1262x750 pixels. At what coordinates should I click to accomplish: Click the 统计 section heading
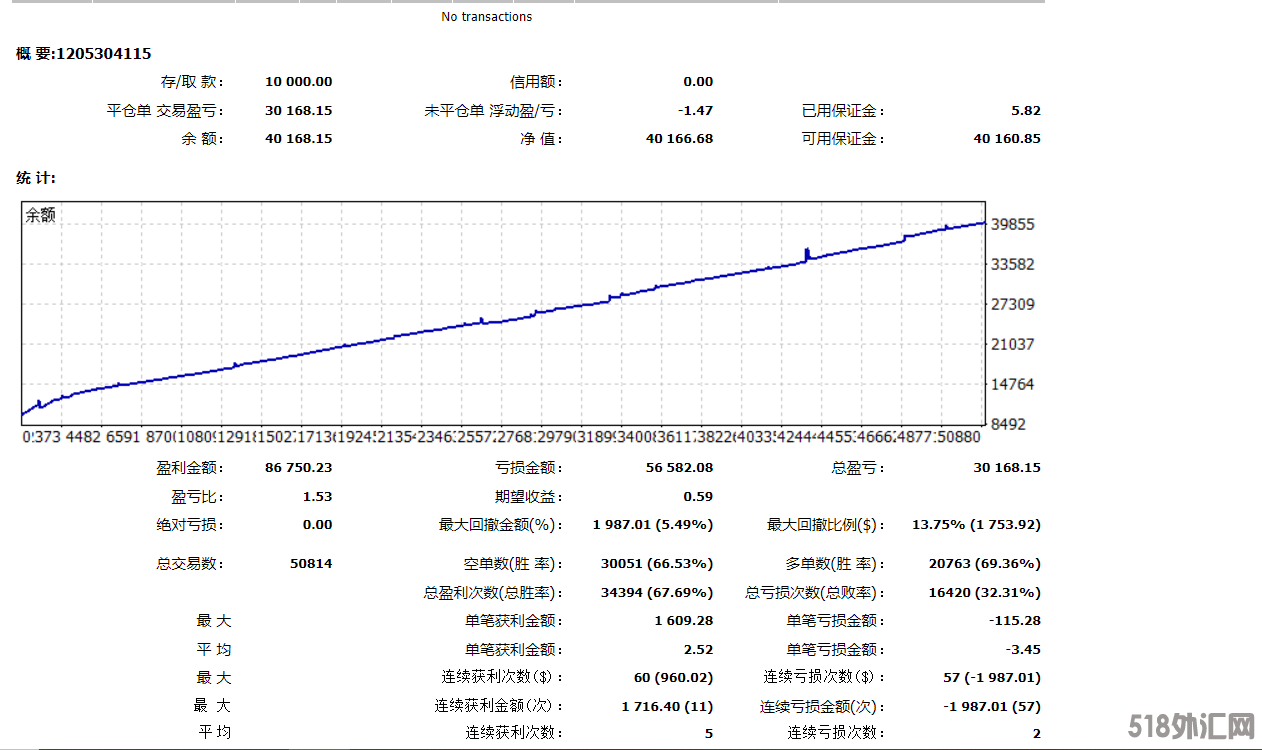pyautogui.click(x=36, y=178)
